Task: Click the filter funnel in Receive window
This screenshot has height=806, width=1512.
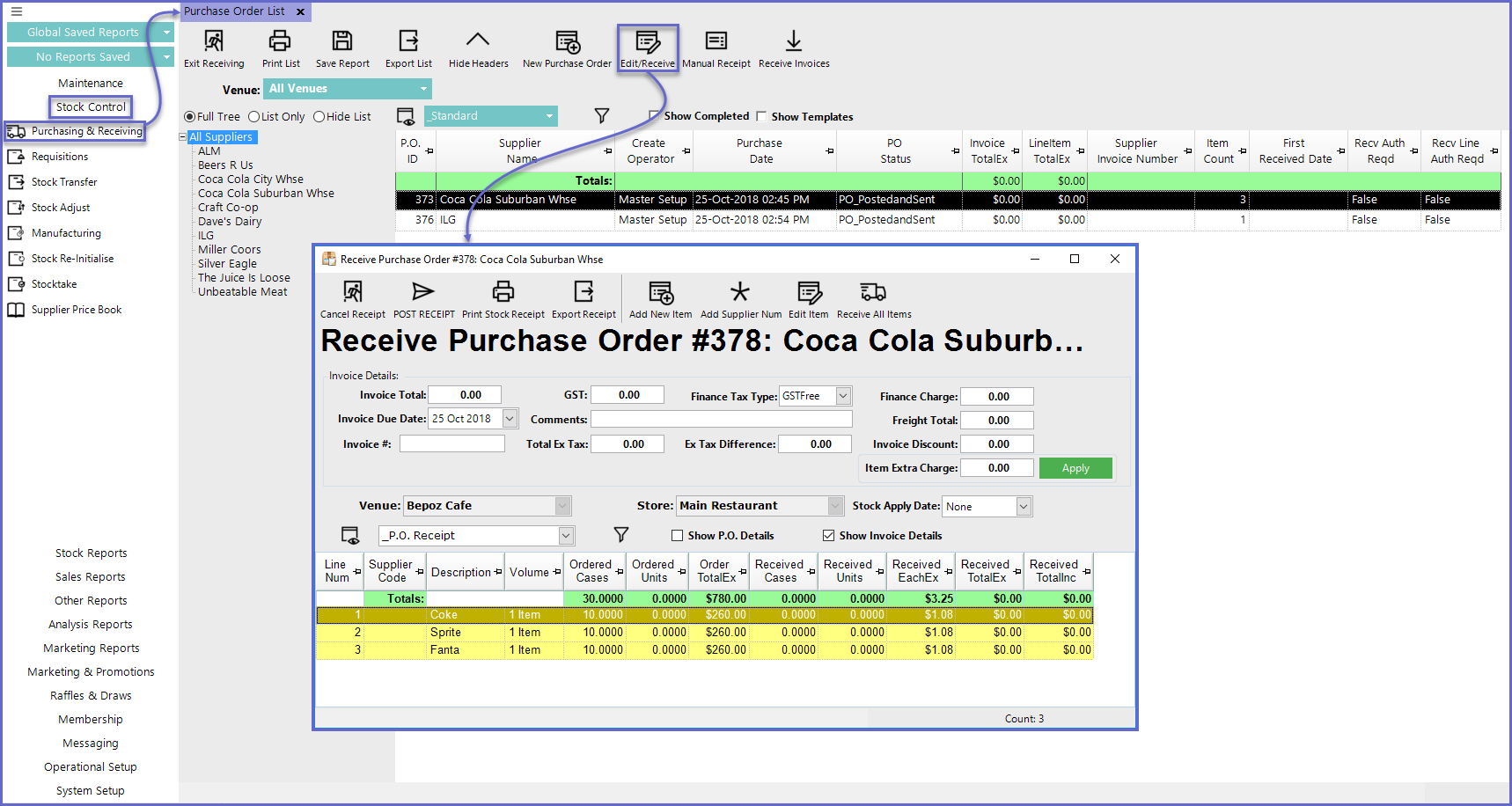Action: (x=621, y=535)
